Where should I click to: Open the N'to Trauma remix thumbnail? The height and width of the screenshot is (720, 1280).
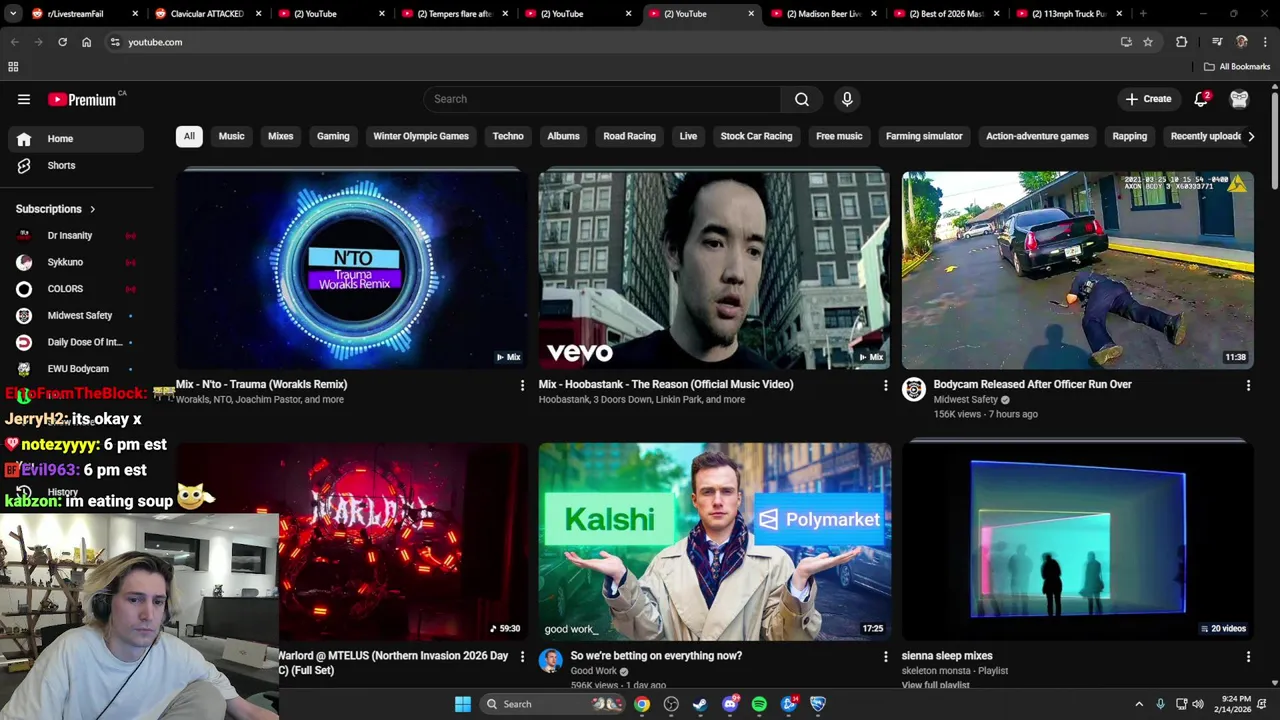tap(352, 270)
